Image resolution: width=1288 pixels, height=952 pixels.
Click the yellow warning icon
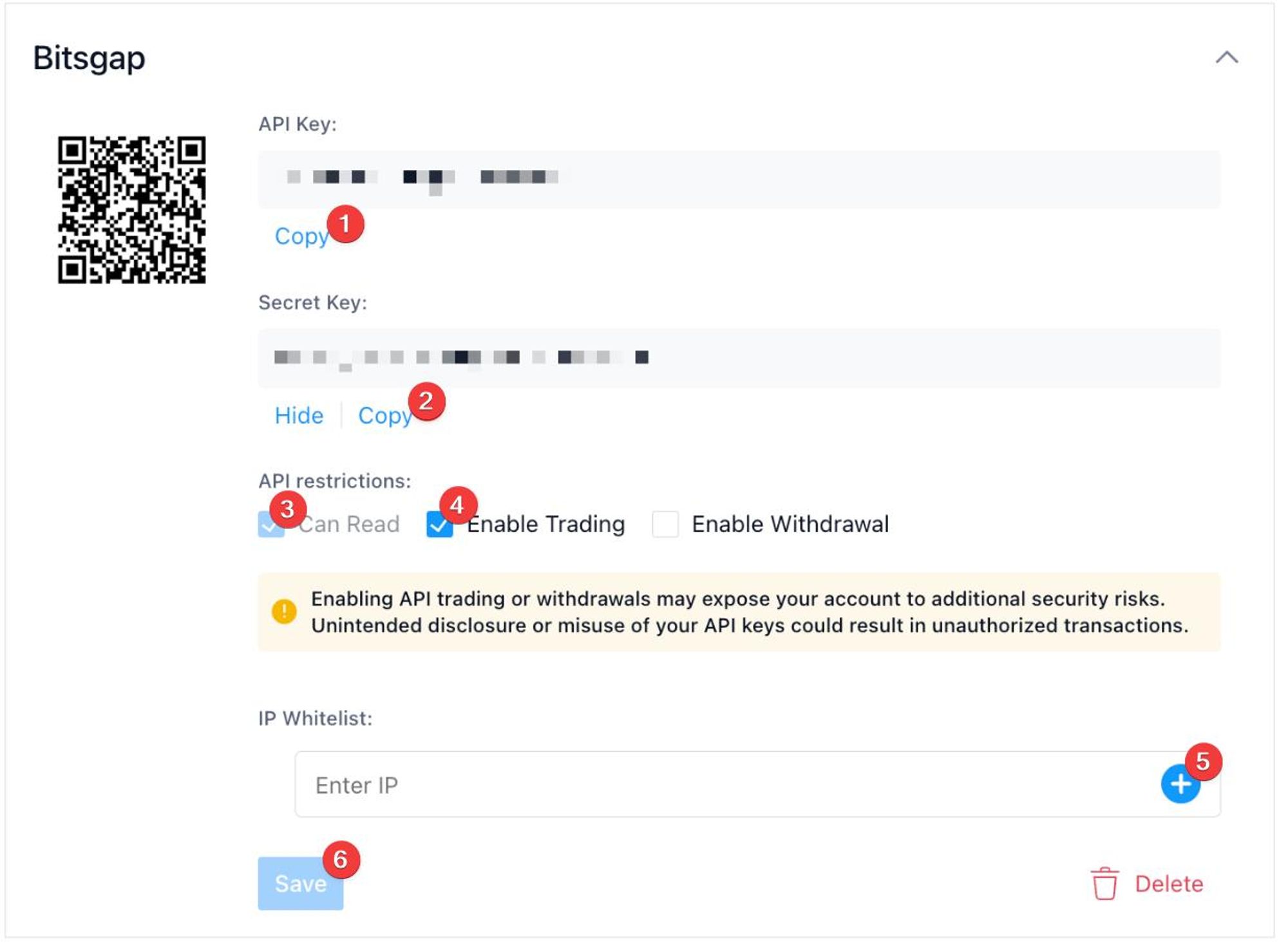click(284, 611)
